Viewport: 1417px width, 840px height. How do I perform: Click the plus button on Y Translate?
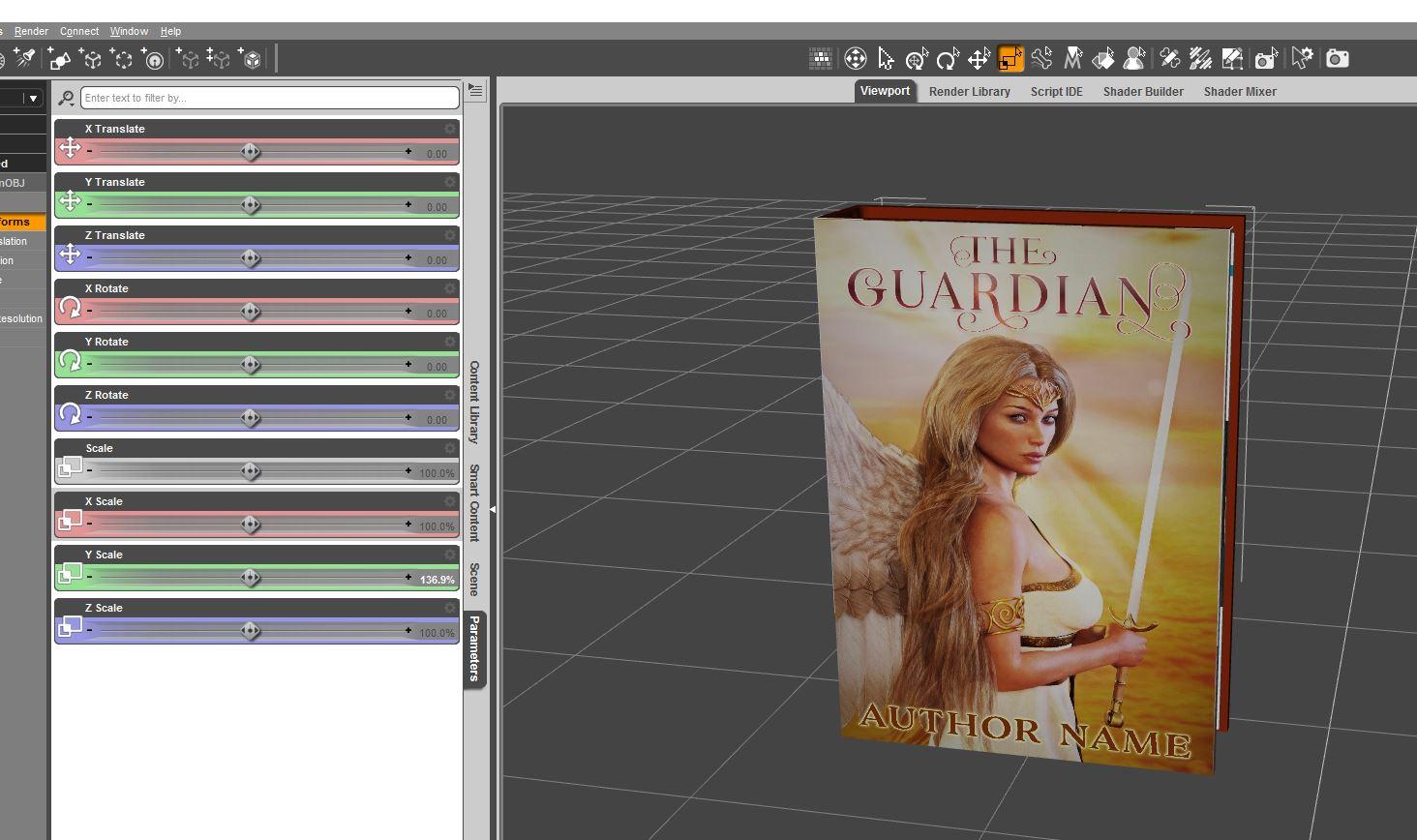(x=408, y=204)
